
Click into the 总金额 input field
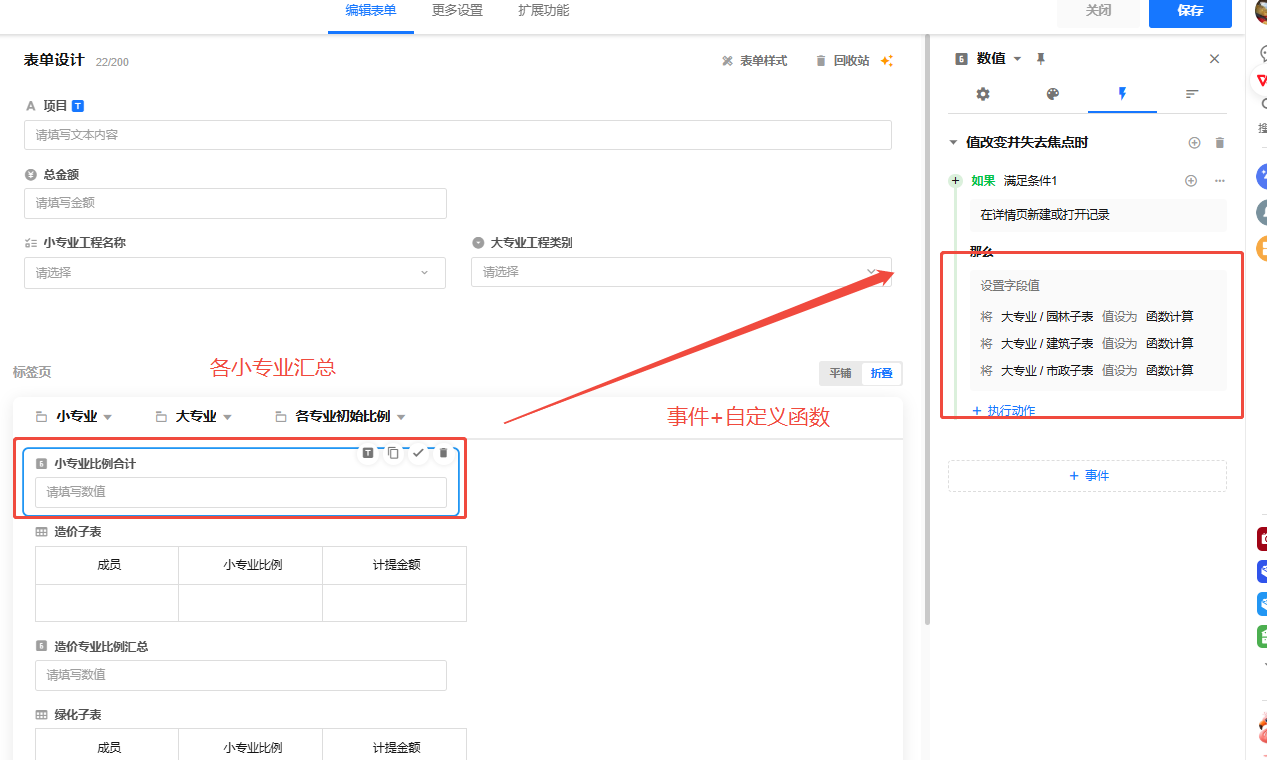point(235,203)
